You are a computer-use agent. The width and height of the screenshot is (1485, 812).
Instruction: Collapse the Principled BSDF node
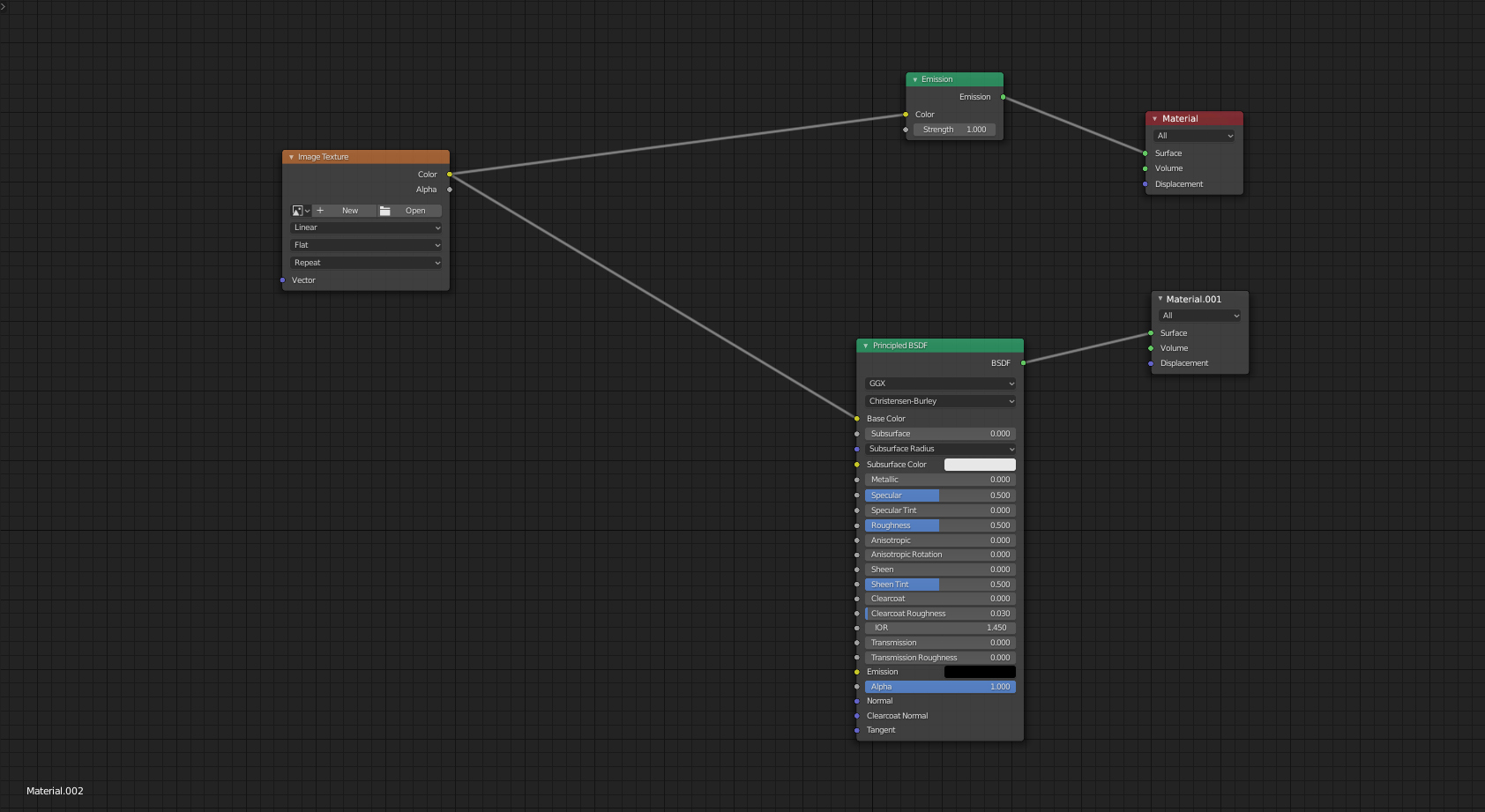point(866,346)
